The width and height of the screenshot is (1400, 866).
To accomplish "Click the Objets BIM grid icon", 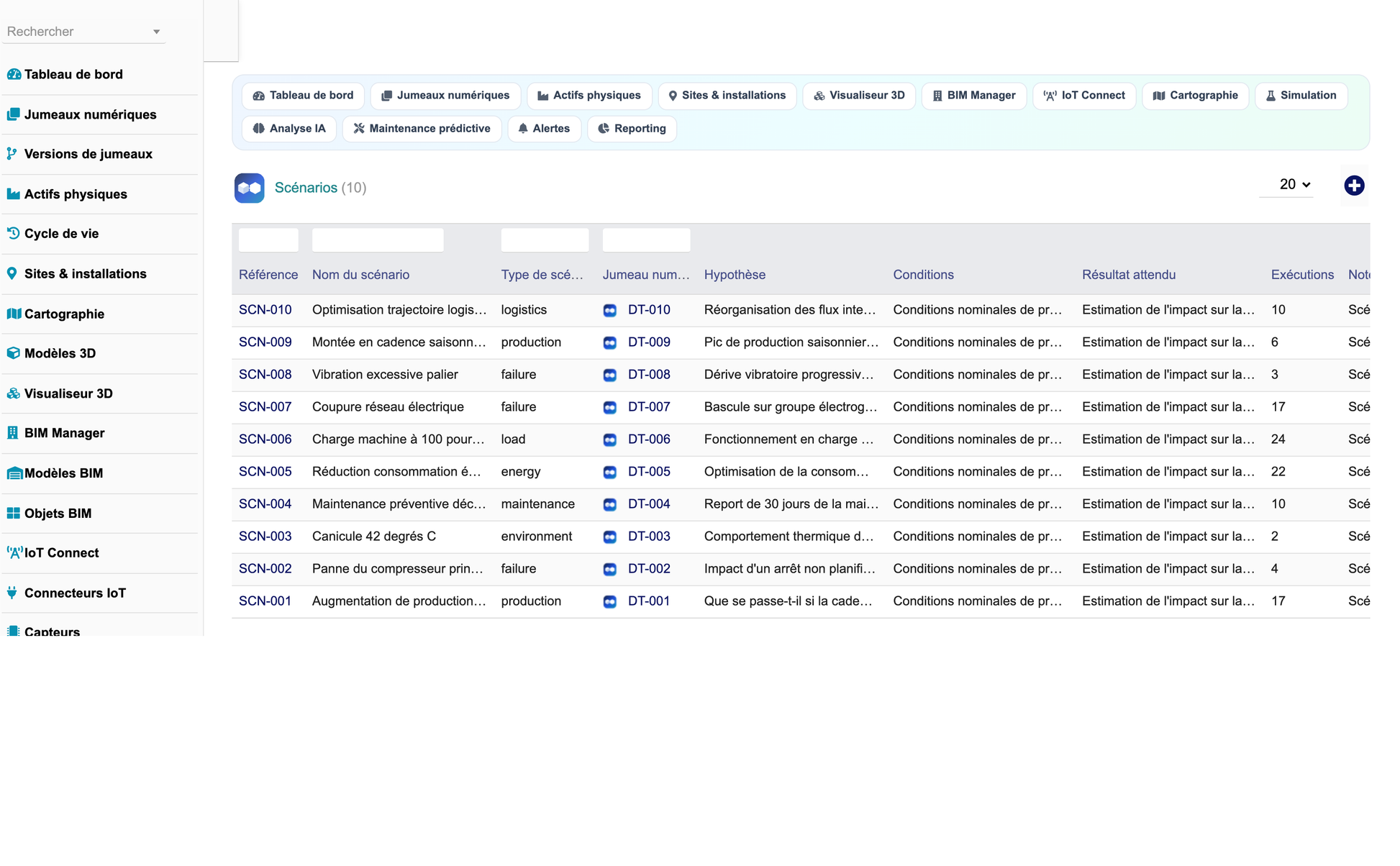I will click(13, 513).
